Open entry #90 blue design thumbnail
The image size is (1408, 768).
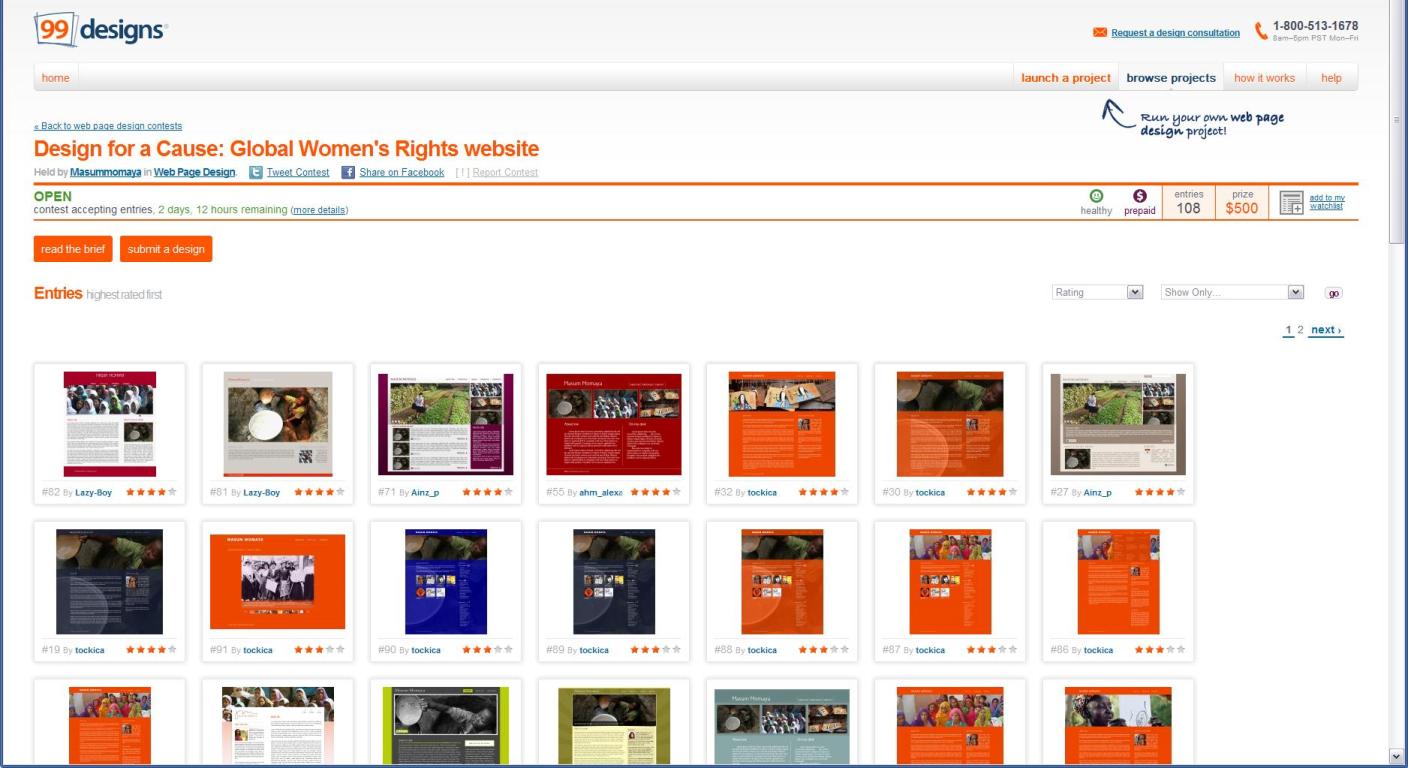point(446,581)
